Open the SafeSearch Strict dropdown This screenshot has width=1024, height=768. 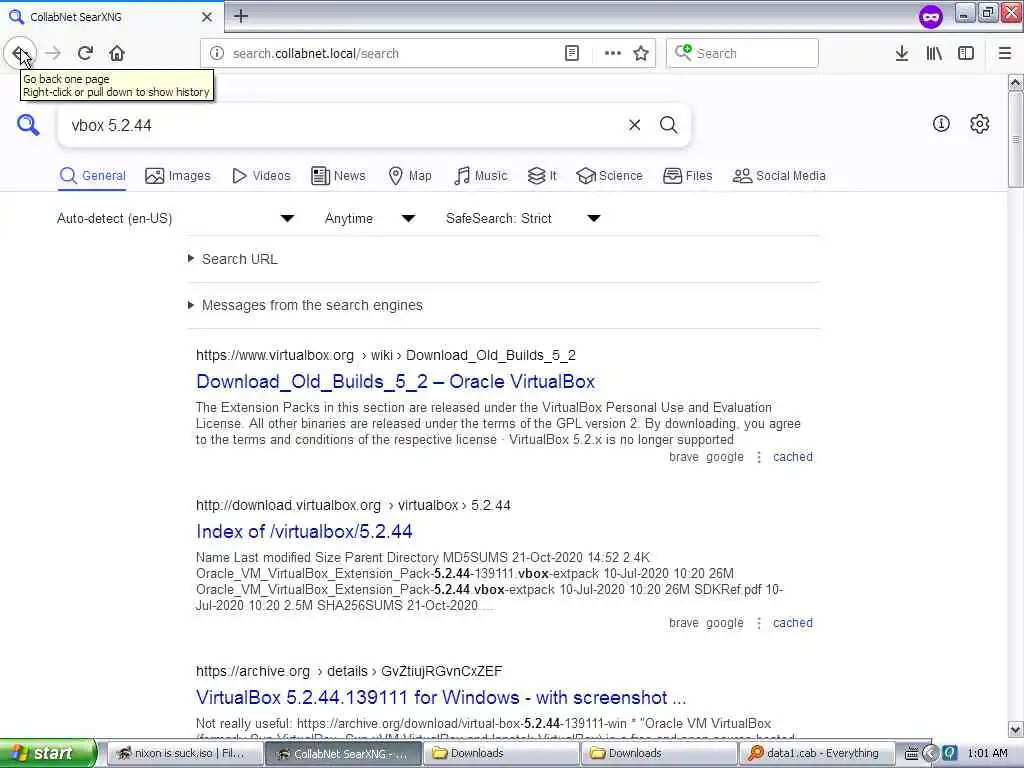tap(523, 218)
